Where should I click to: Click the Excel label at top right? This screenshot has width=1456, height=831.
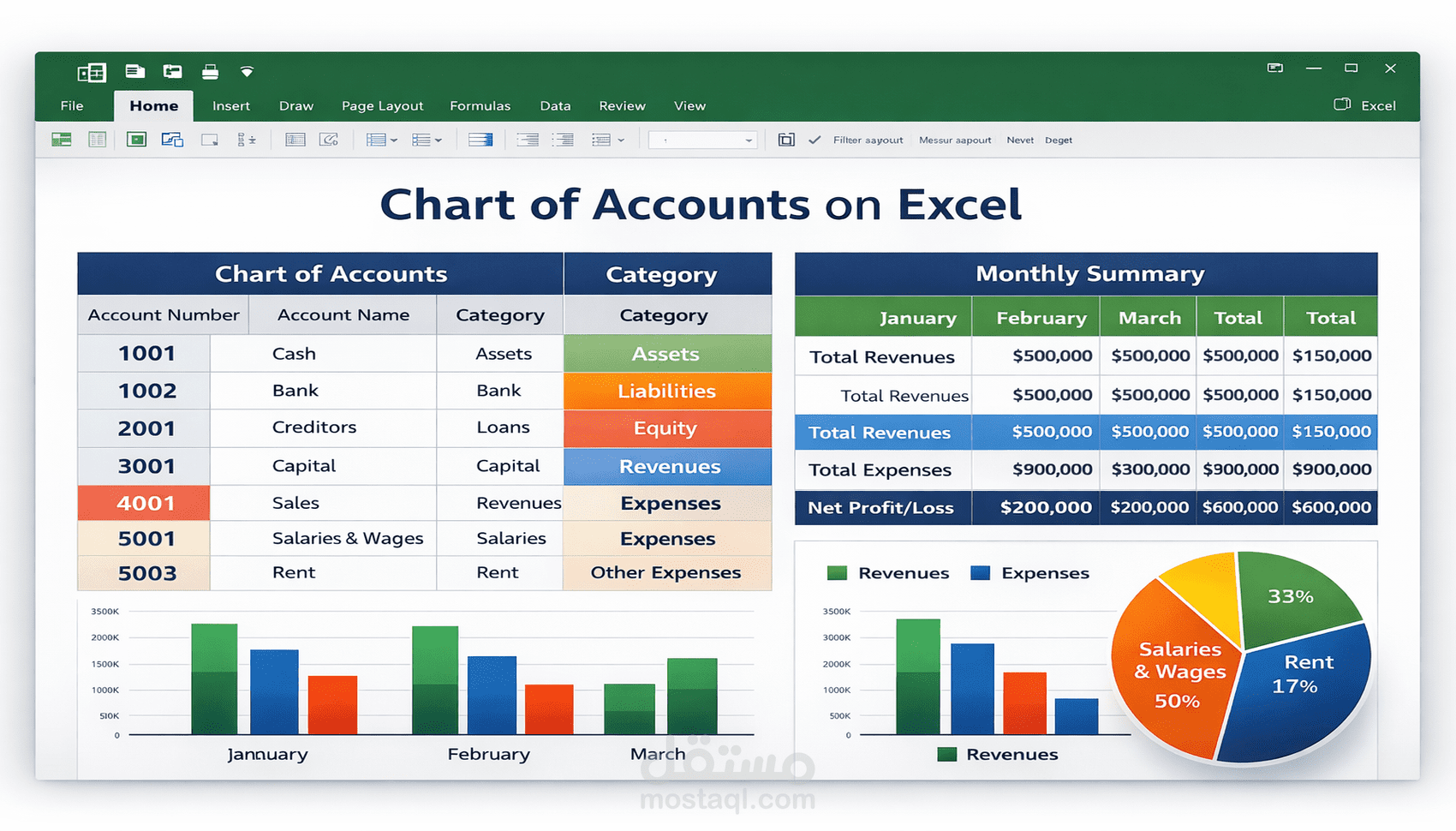[x=1378, y=105]
